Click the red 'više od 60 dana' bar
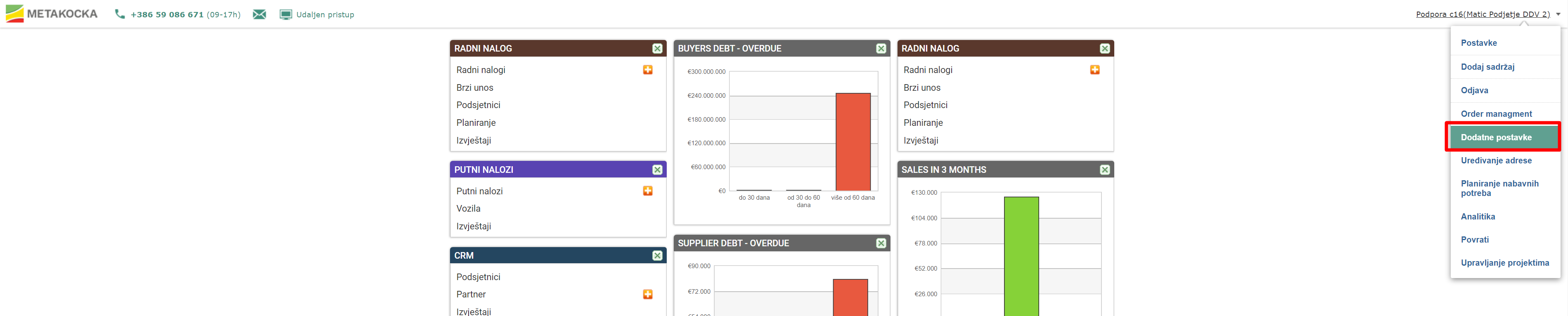The width and height of the screenshot is (1568, 316). 853,141
